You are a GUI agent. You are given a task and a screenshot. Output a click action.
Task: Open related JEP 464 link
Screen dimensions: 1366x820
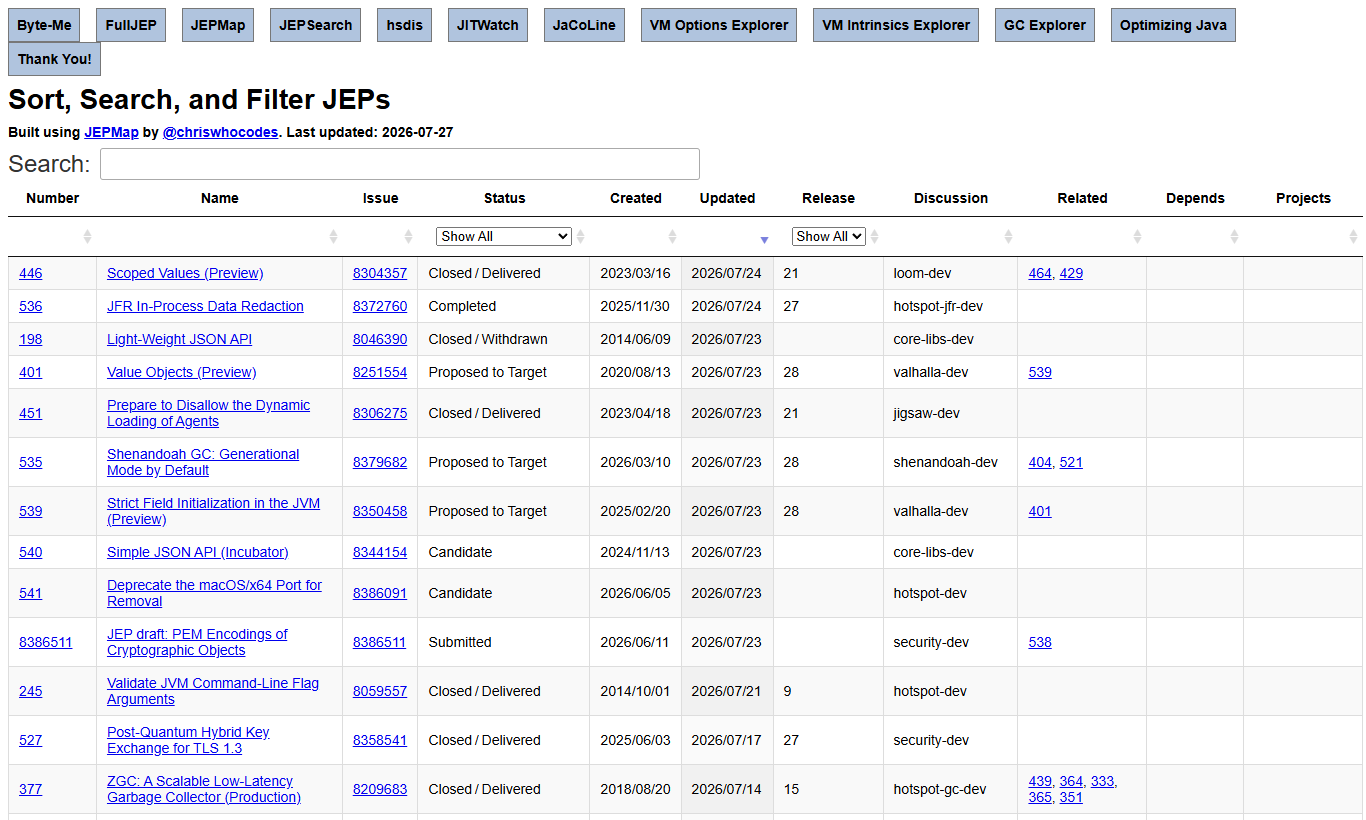pos(1040,273)
